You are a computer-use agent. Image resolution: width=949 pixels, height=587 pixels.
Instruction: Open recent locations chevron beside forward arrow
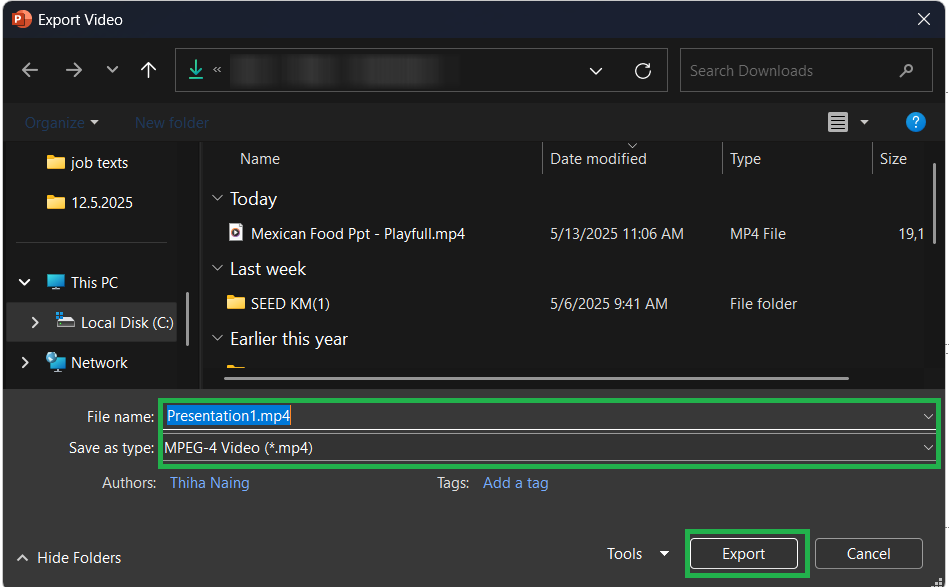(112, 70)
